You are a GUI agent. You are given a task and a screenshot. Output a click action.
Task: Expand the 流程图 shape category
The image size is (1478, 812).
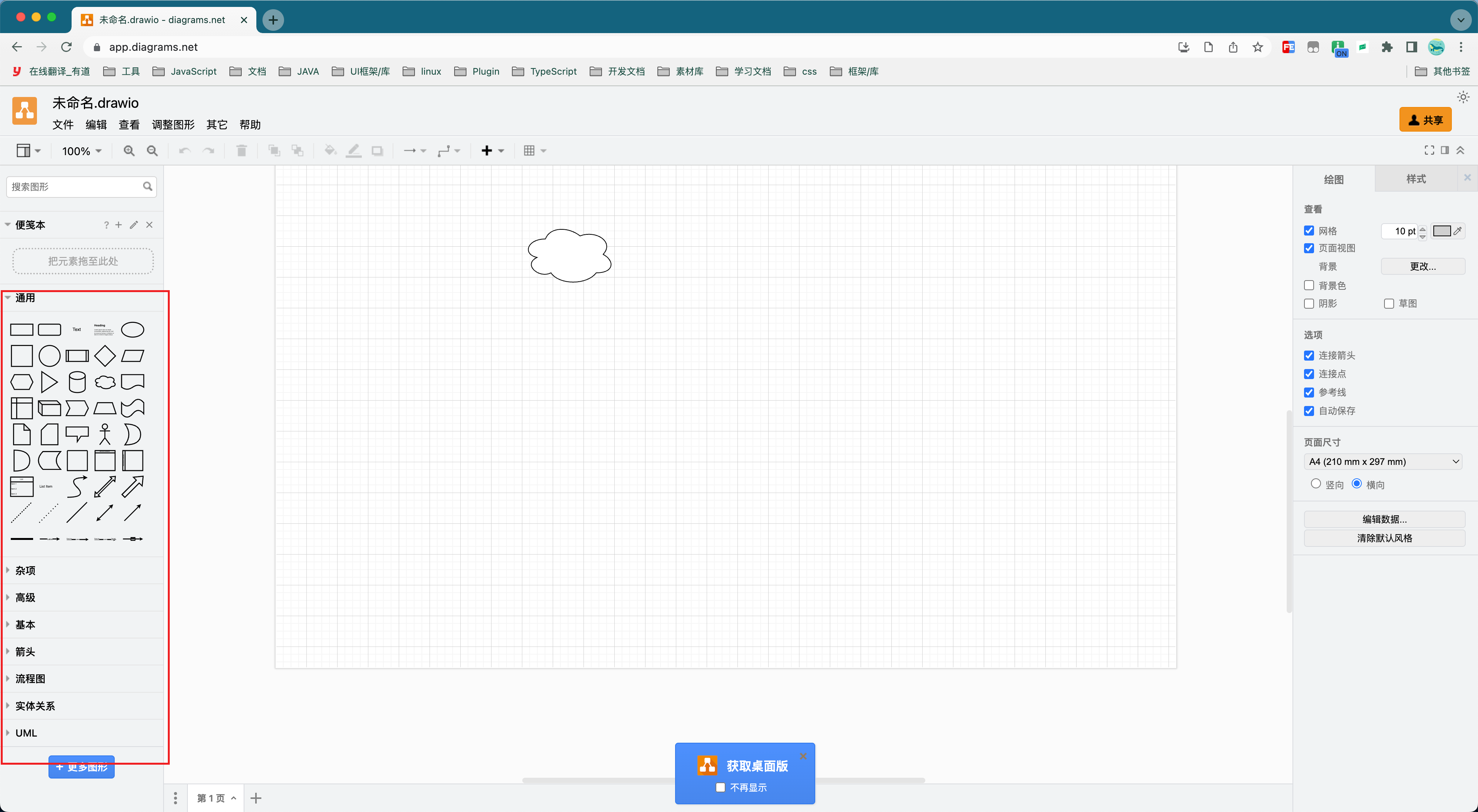pyautogui.click(x=30, y=679)
